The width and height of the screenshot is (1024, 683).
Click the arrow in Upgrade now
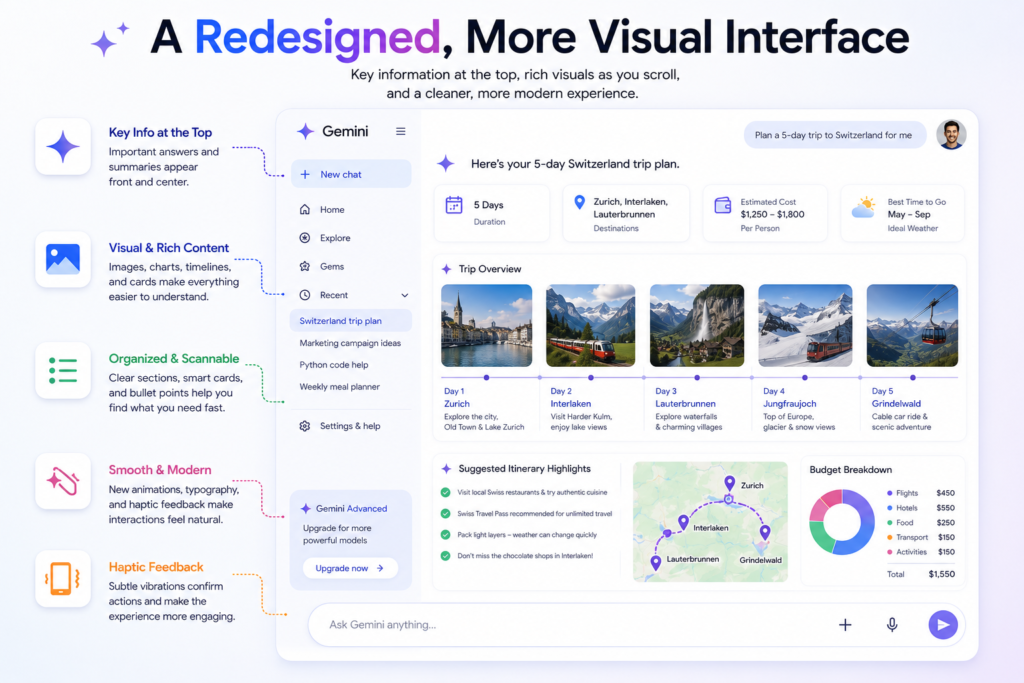[380, 568]
